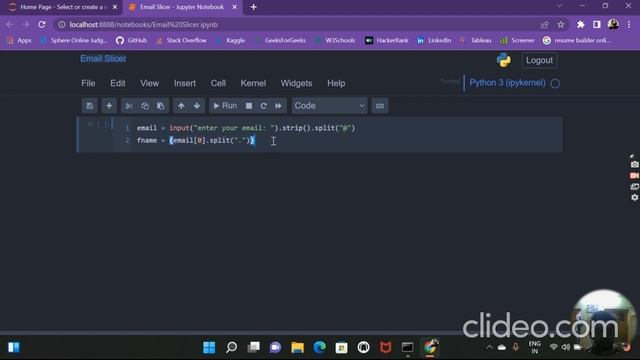Open W3Schools bookmark
Image resolution: width=640 pixels, height=360 pixels.
coord(335,40)
